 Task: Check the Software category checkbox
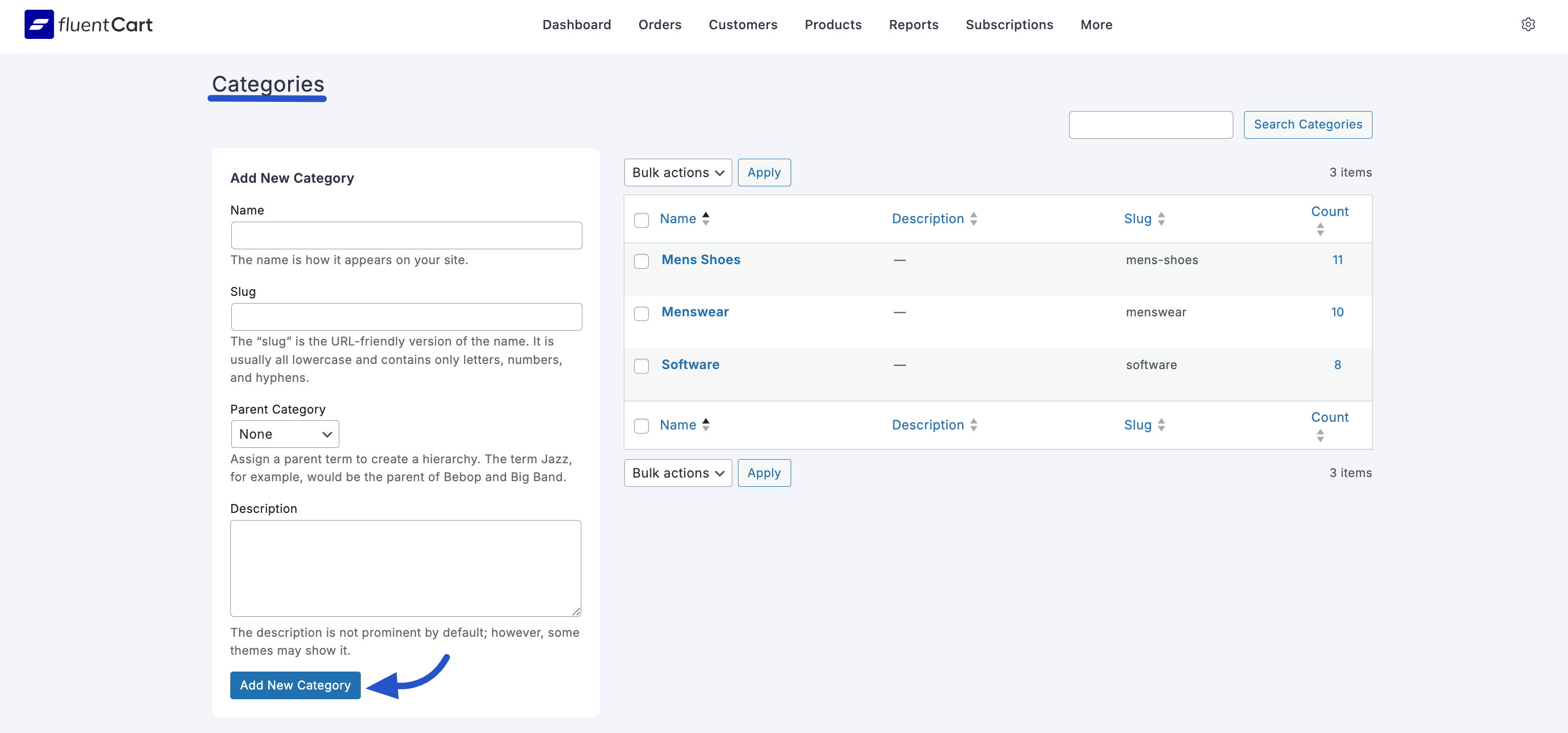pyautogui.click(x=642, y=366)
